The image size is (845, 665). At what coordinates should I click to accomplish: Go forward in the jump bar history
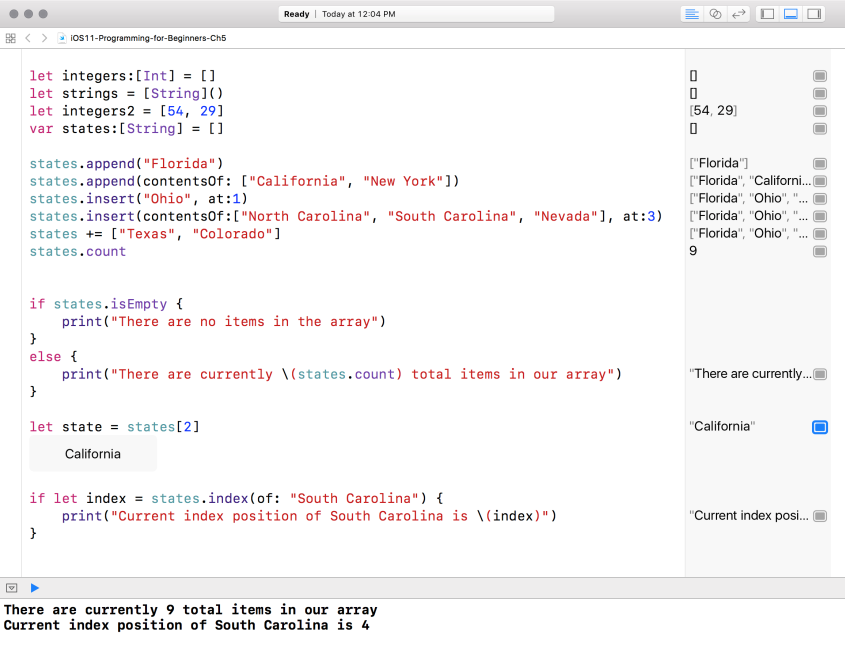pyautogui.click(x=44, y=38)
